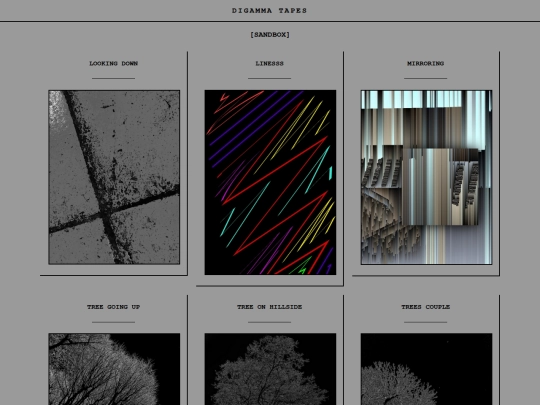Click the LOOKING DOWN title text
Screen dimensions: 540x405
pos(114,63)
